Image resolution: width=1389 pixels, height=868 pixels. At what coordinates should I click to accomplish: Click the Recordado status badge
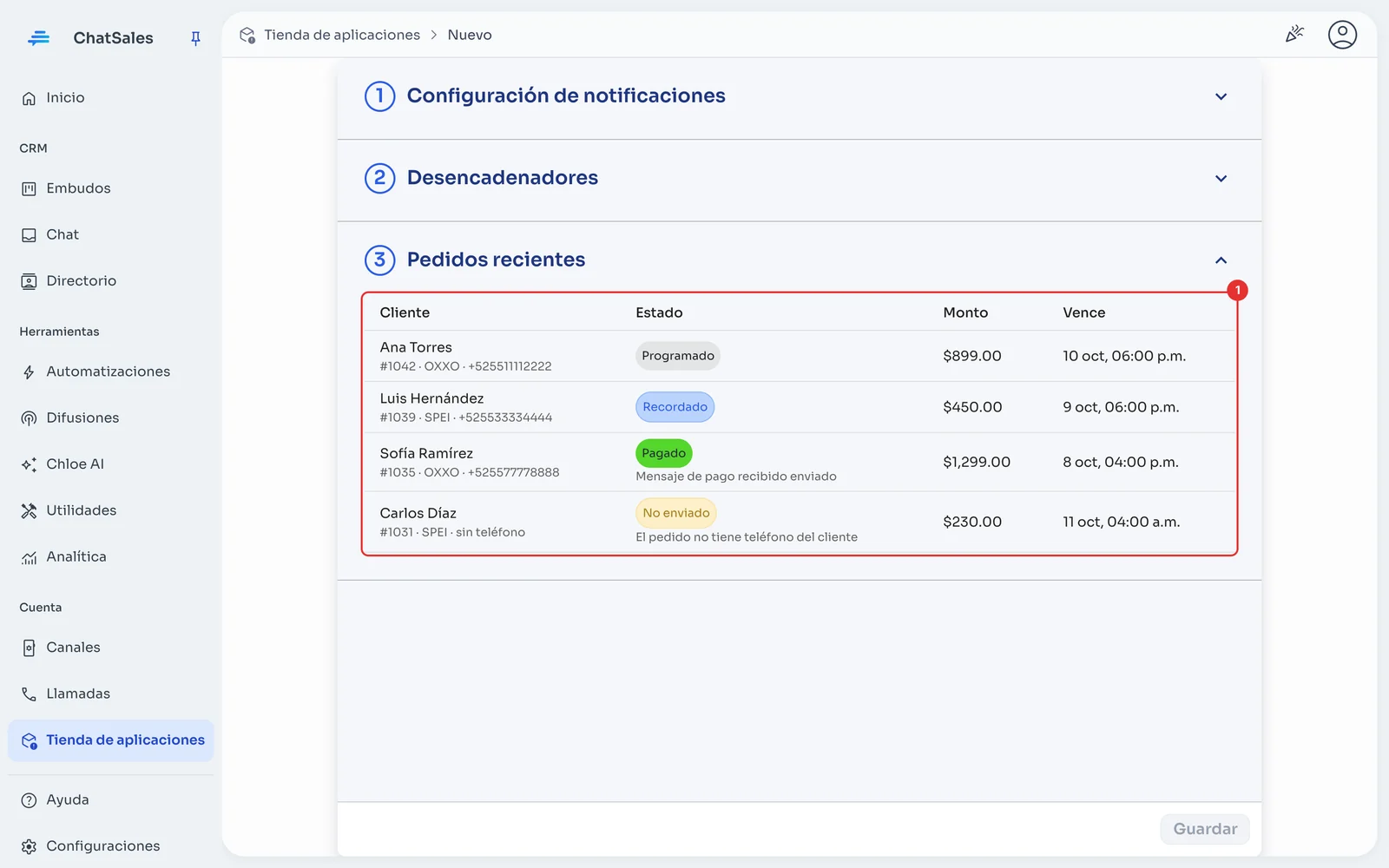coord(675,407)
